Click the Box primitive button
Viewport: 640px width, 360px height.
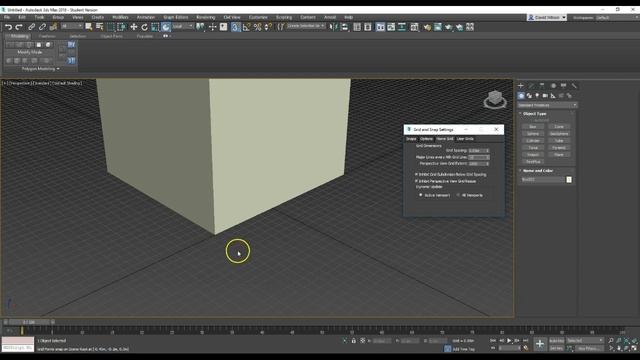(x=533, y=127)
